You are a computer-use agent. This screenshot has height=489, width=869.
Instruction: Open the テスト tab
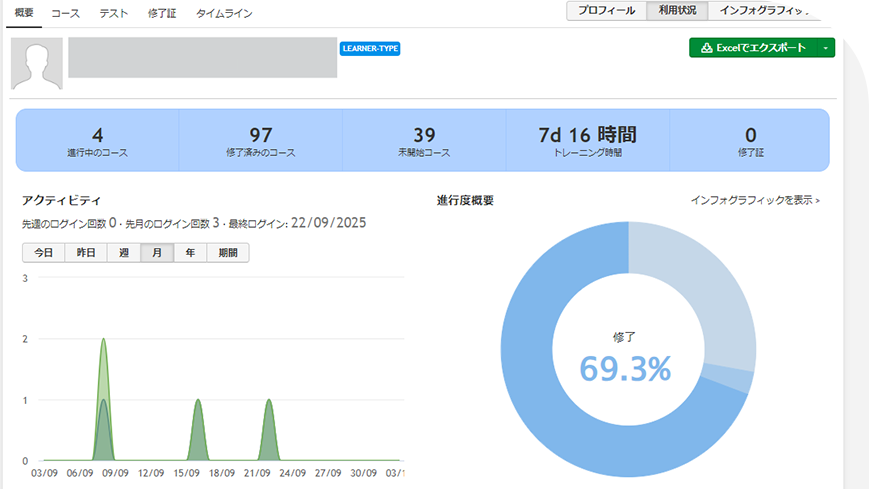pyautogui.click(x=113, y=13)
